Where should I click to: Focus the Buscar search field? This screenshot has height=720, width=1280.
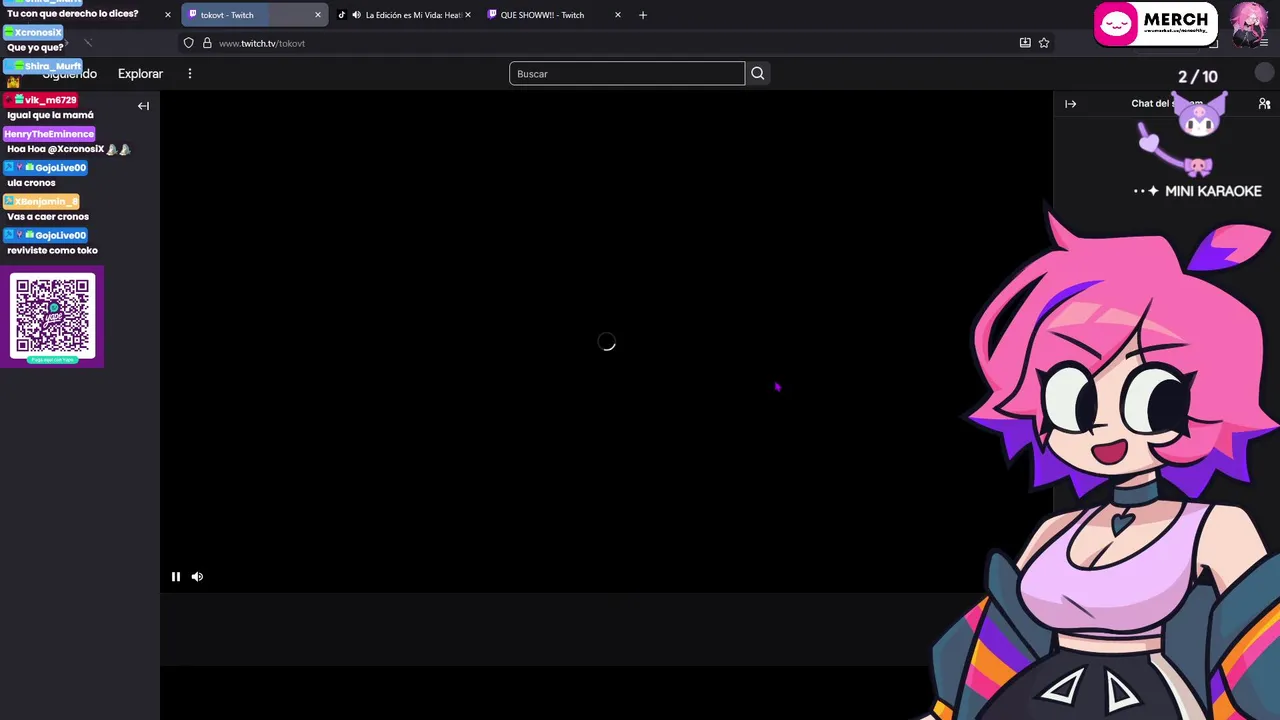tap(627, 73)
